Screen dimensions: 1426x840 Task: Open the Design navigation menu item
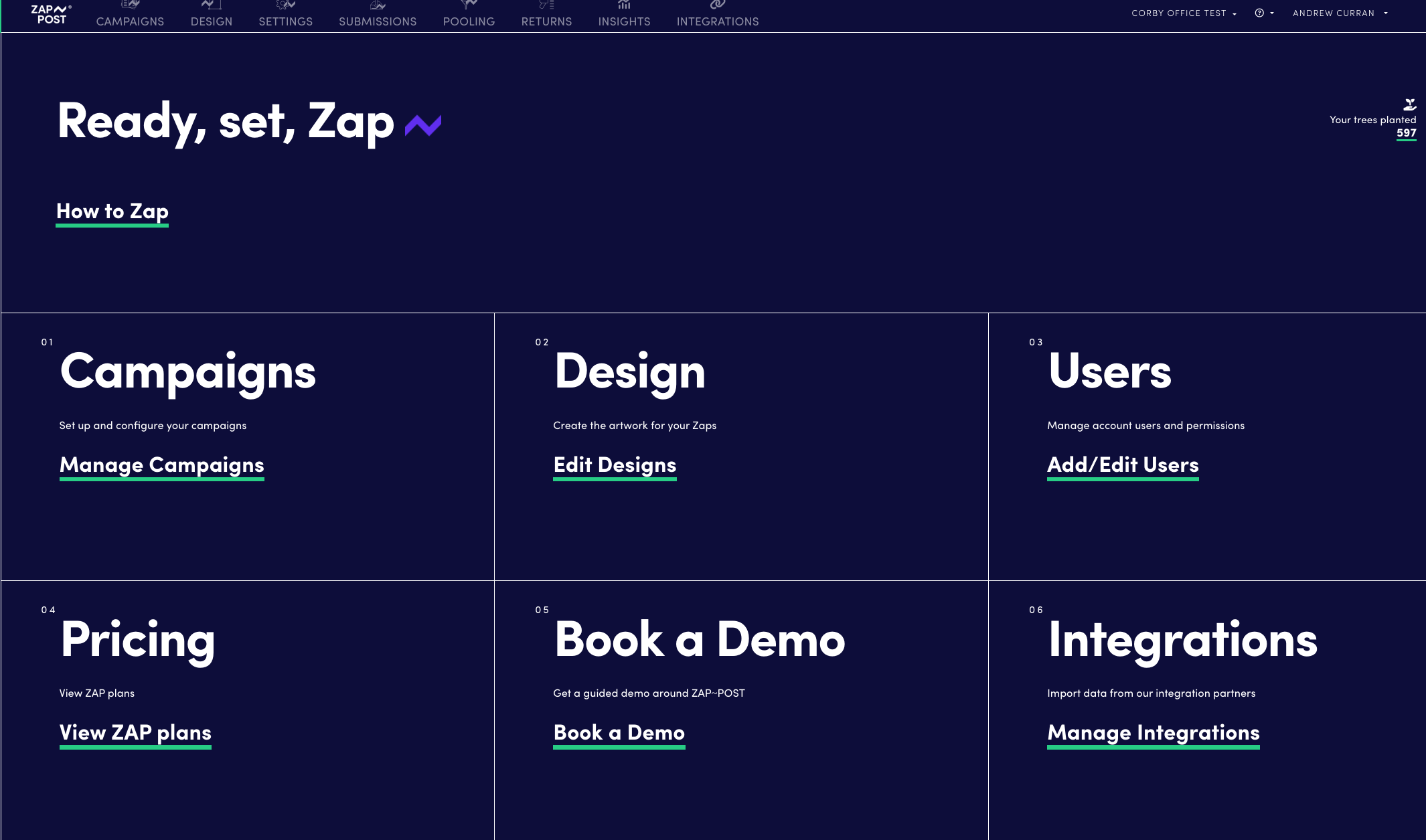211,21
